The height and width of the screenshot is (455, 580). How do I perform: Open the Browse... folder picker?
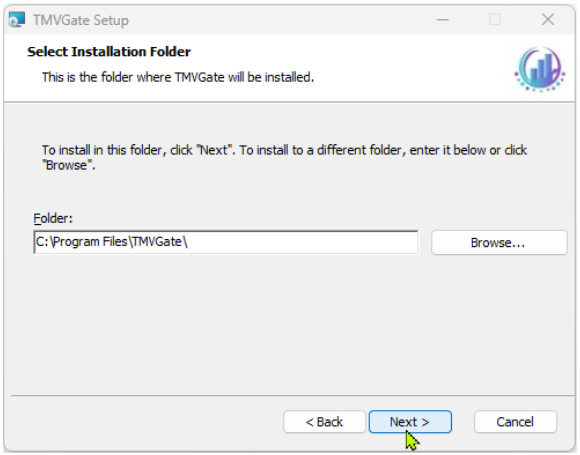coord(499,243)
